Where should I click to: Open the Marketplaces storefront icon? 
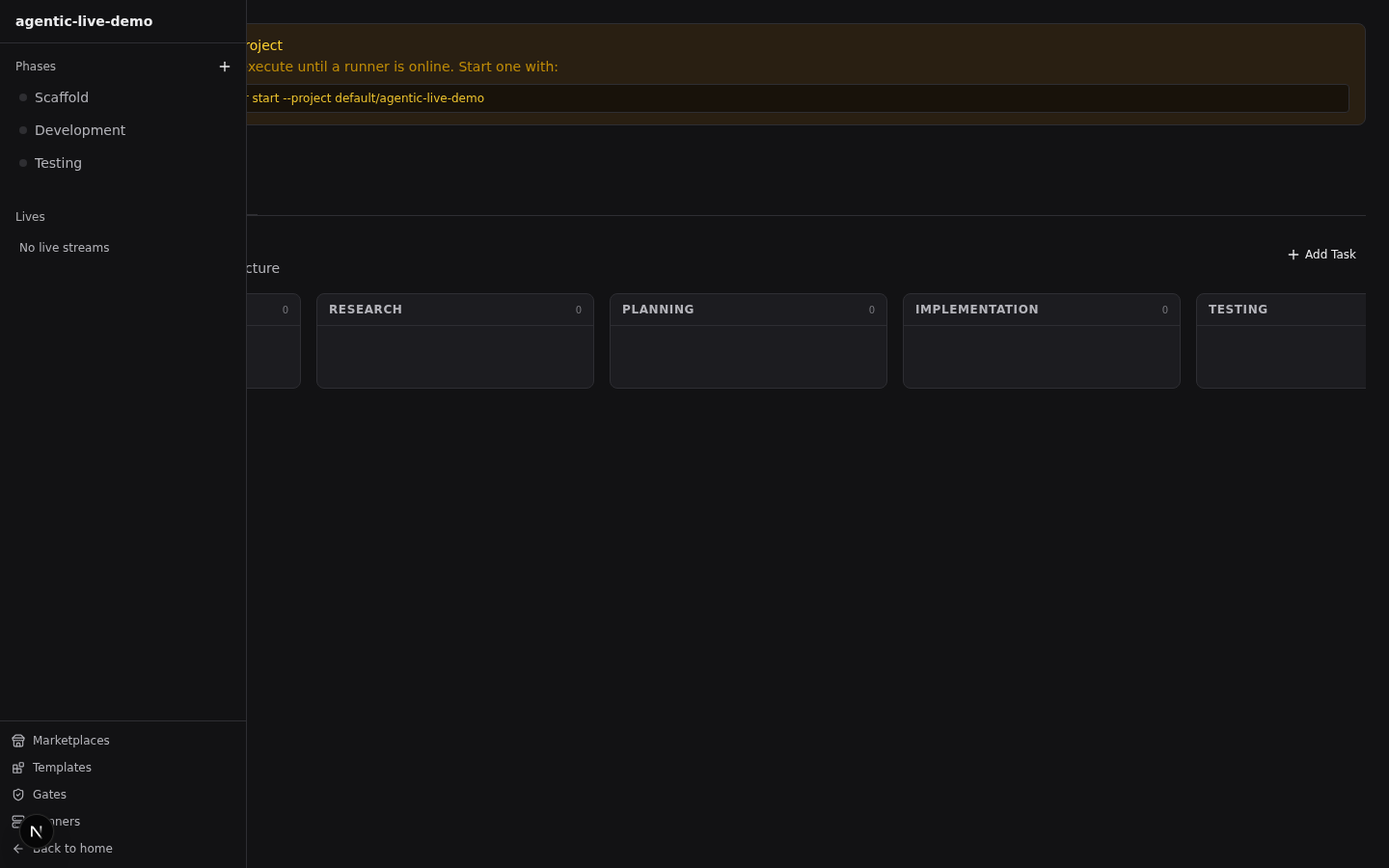click(x=18, y=741)
